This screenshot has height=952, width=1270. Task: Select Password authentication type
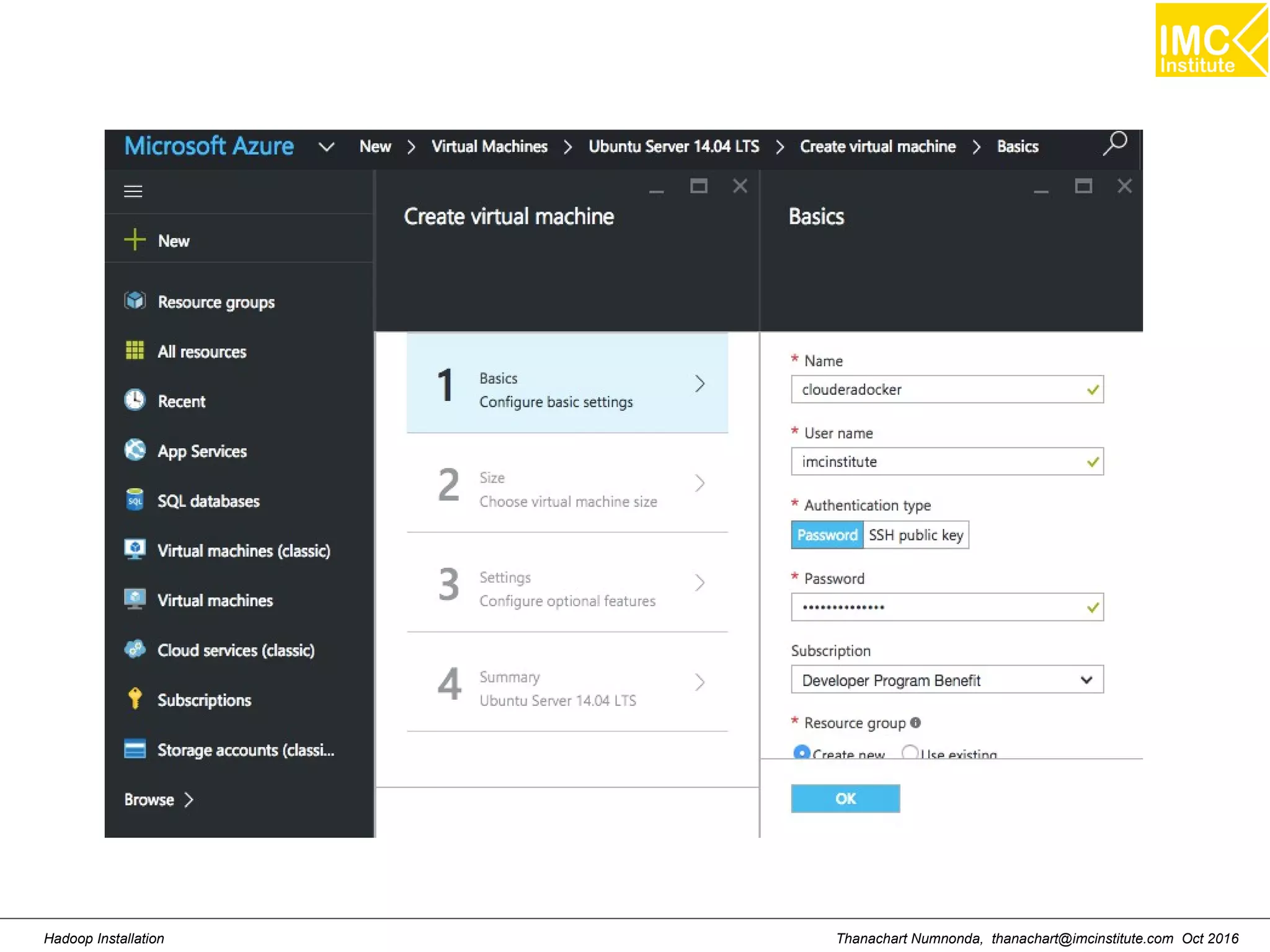click(x=827, y=535)
